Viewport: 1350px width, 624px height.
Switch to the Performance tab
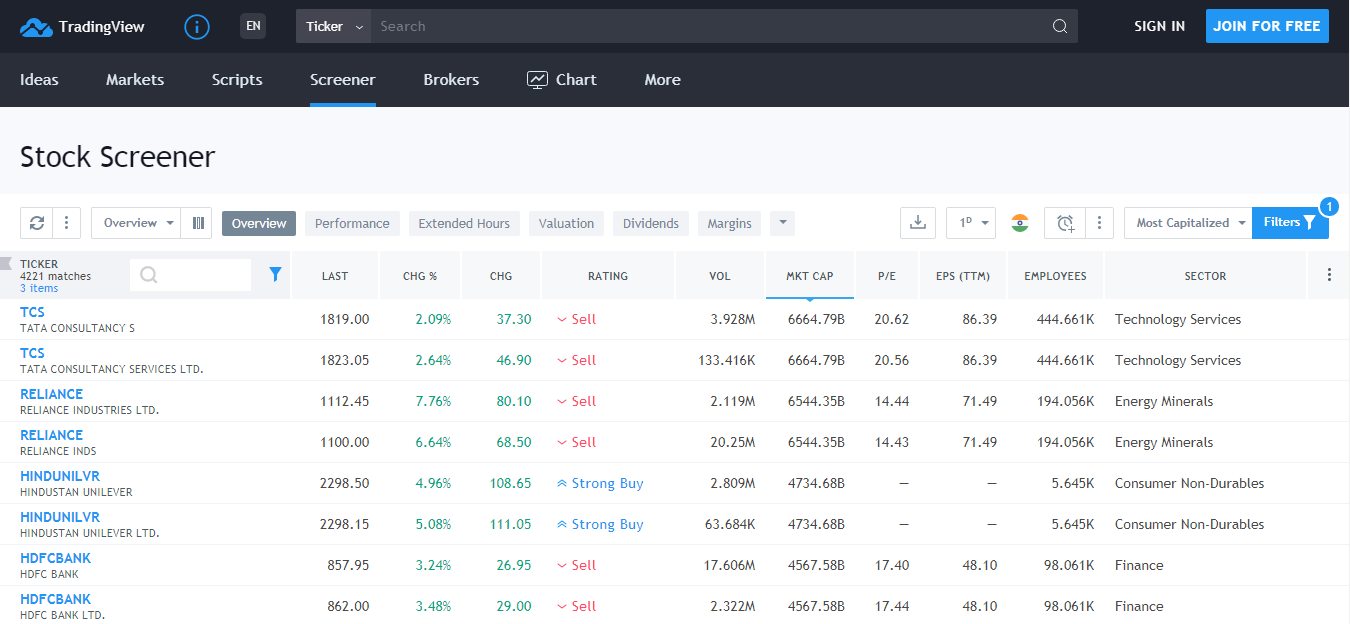tap(352, 223)
